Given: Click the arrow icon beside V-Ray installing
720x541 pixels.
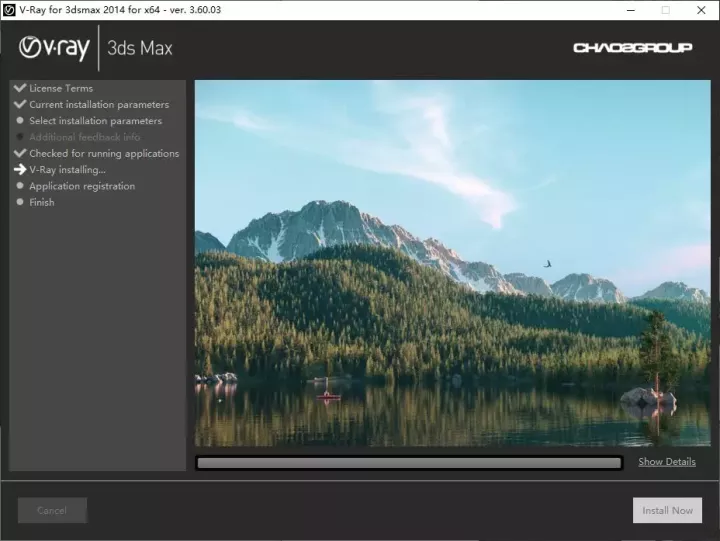Looking at the screenshot, I should click(x=19, y=170).
